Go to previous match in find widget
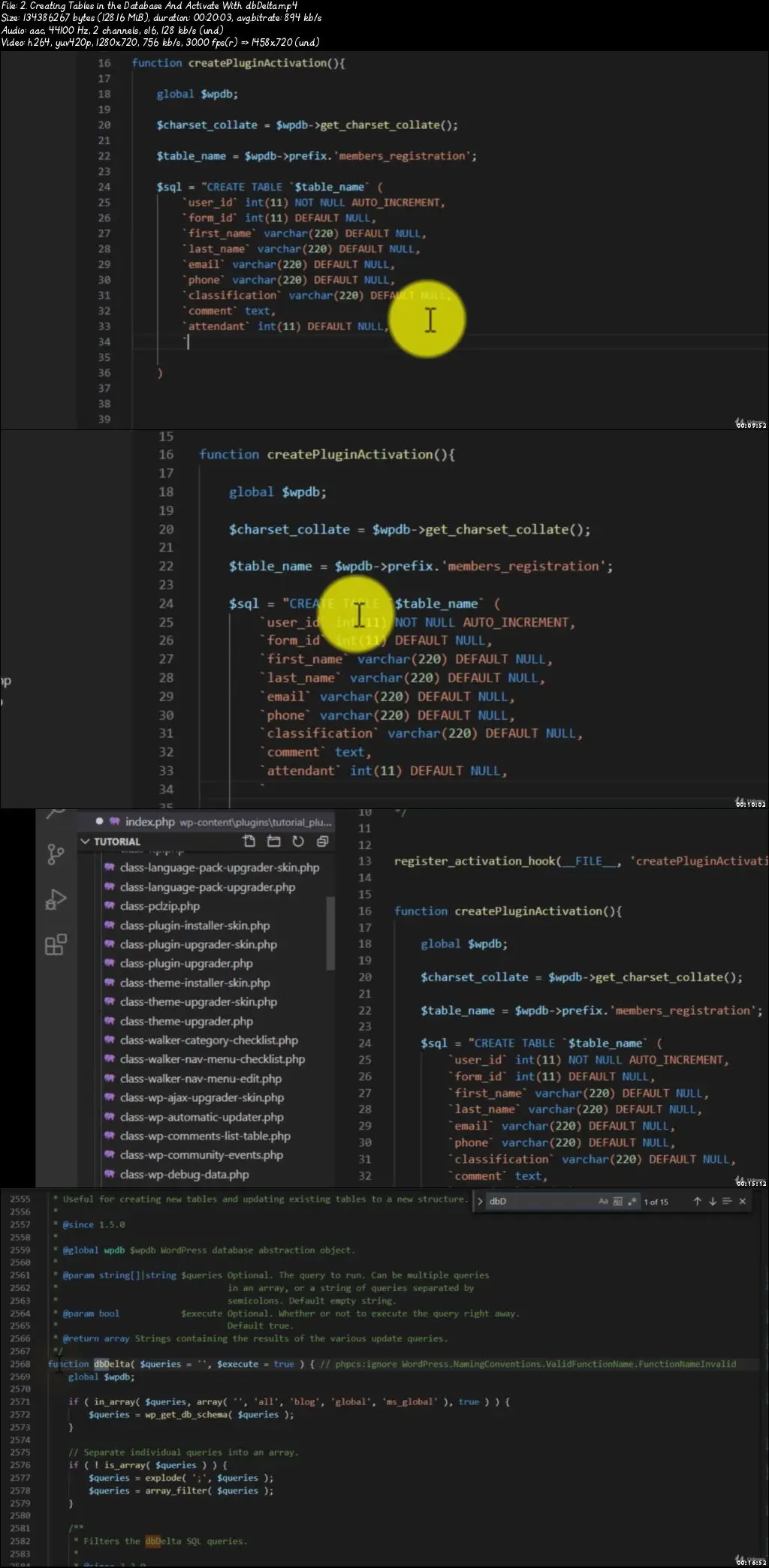 click(x=697, y=1202)
